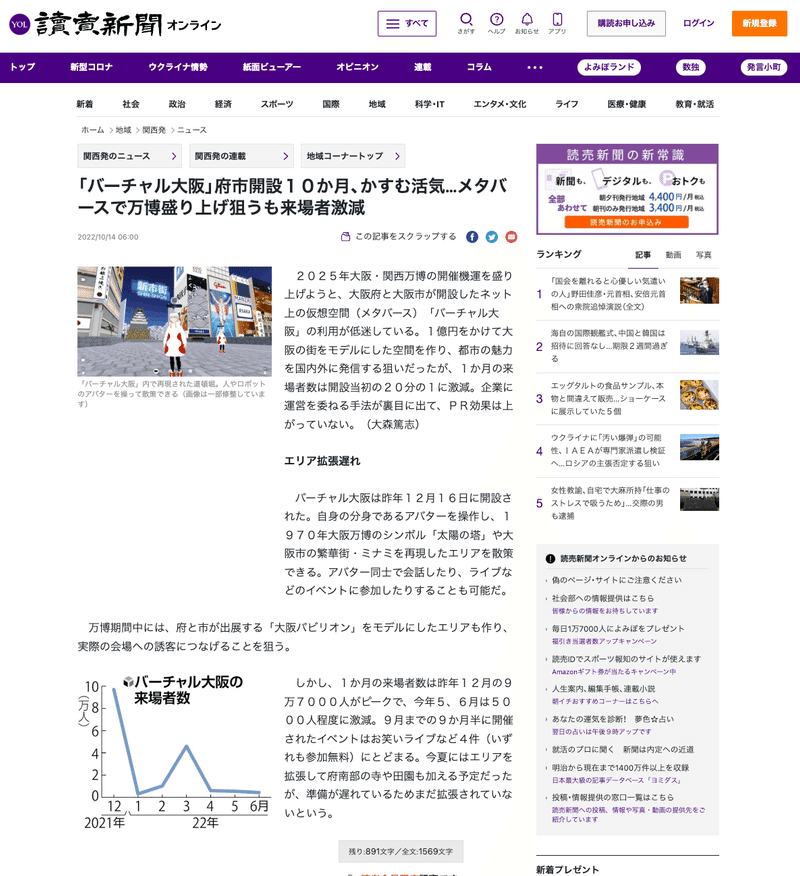Click ホーム in the breadcrumb
800x876 pixels.
[93, 130]
